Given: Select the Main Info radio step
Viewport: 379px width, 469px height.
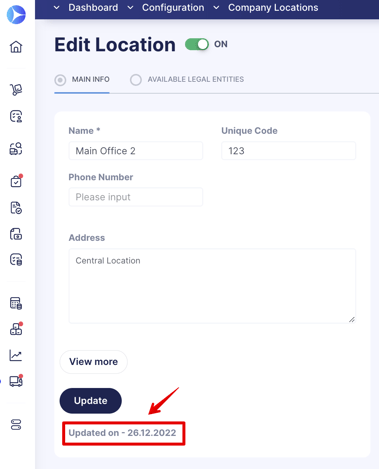Looking at the screenshot, I should [60, 80].
